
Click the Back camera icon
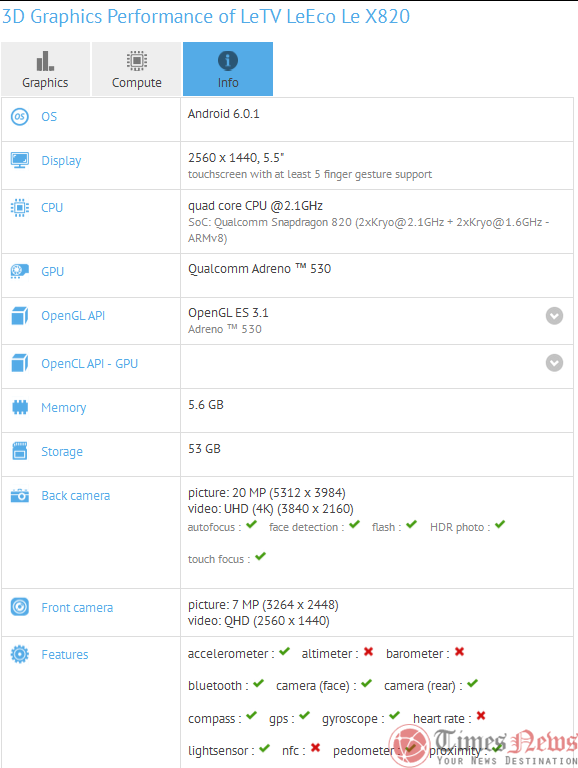(20, 495)
